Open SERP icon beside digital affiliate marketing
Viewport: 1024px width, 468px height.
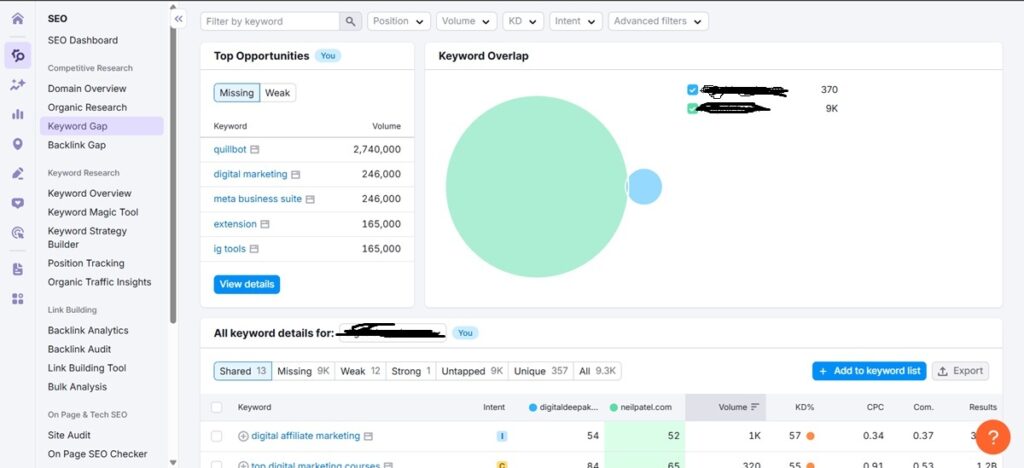tap(368, 436)
